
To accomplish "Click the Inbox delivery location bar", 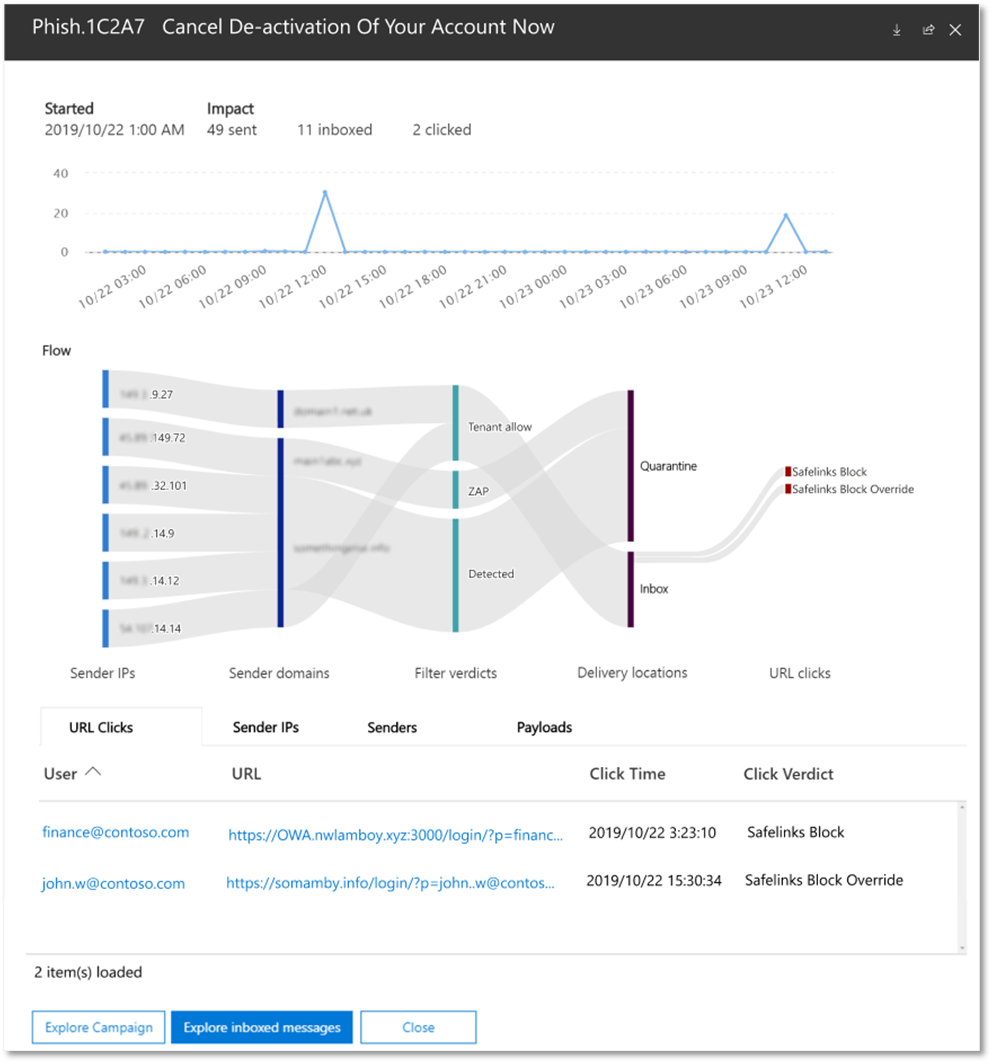I will pyautogui.click(x=630, y=589).
